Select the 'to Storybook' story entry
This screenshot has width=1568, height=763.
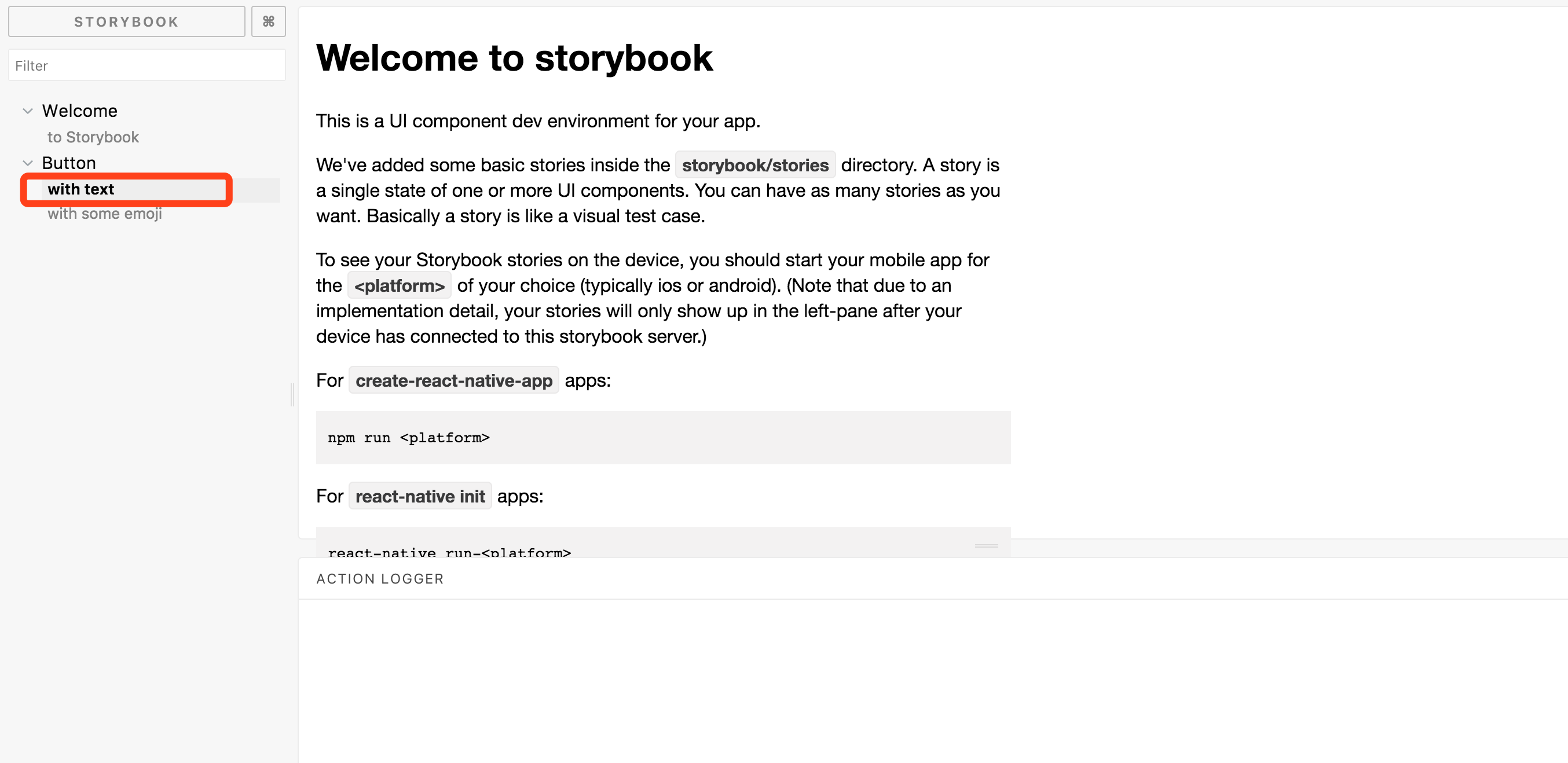coord(93,136)
